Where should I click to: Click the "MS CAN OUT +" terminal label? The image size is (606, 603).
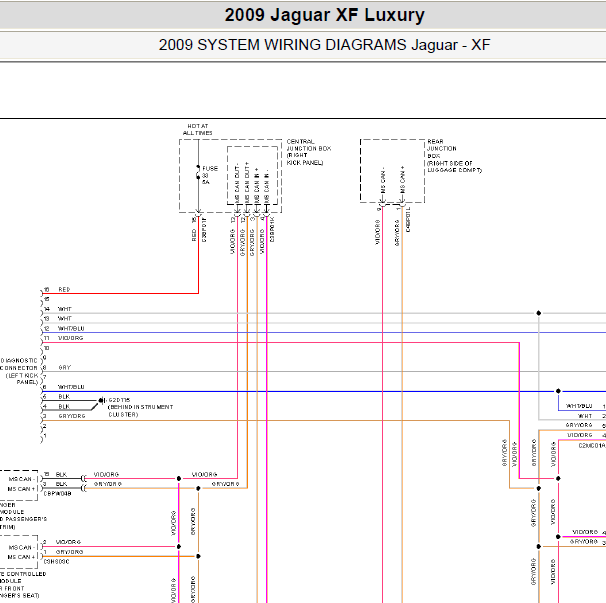(x=247, y=182)
